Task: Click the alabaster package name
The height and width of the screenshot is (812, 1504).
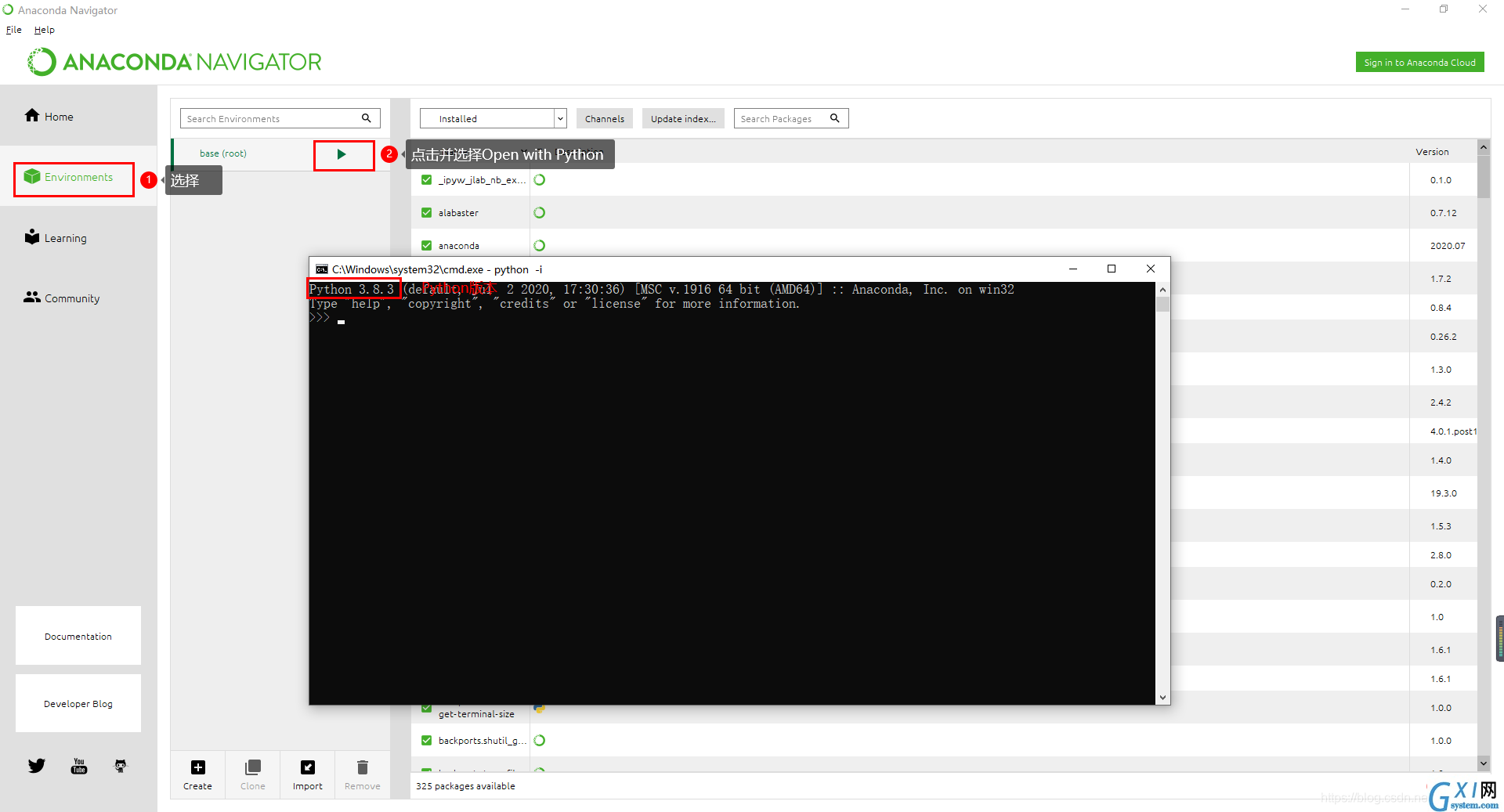Action: [458, 213]
